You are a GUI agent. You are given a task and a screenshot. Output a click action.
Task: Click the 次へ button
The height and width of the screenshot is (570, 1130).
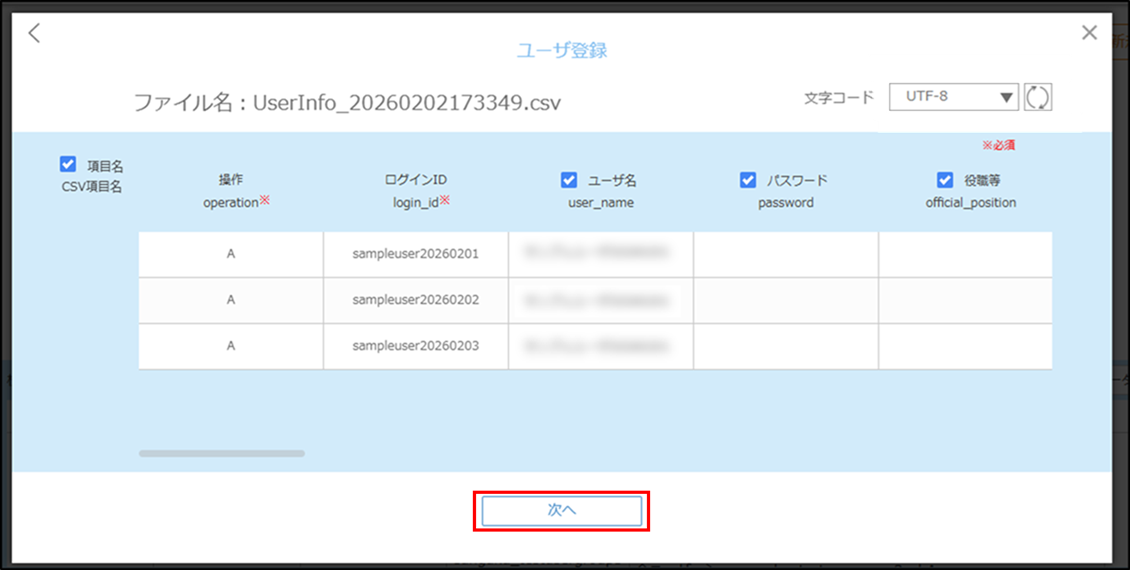pyautogui.click(x=561, y=511)
